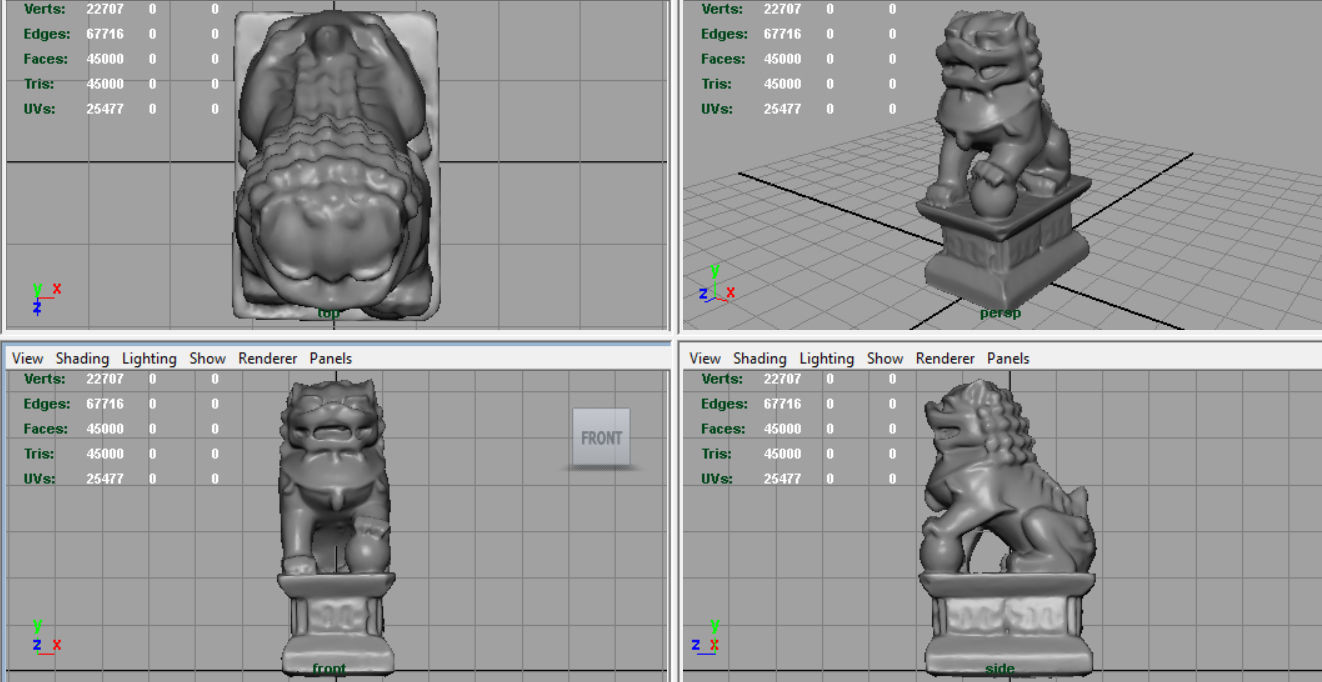Viewport: 1322px width, 682px height.
Task: Open View menu in the front viewport panel
Action: pos(27,358)
